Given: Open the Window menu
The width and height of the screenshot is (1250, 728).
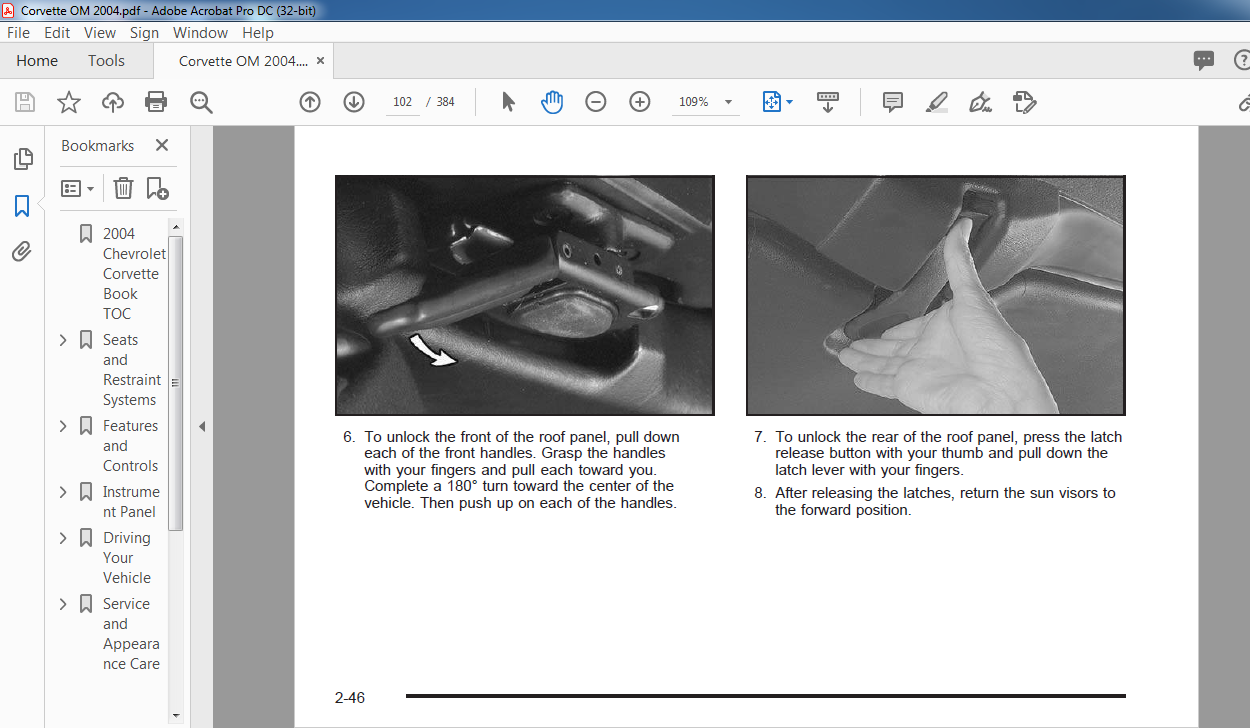Looking at the screenshot, I should (200, 32).
